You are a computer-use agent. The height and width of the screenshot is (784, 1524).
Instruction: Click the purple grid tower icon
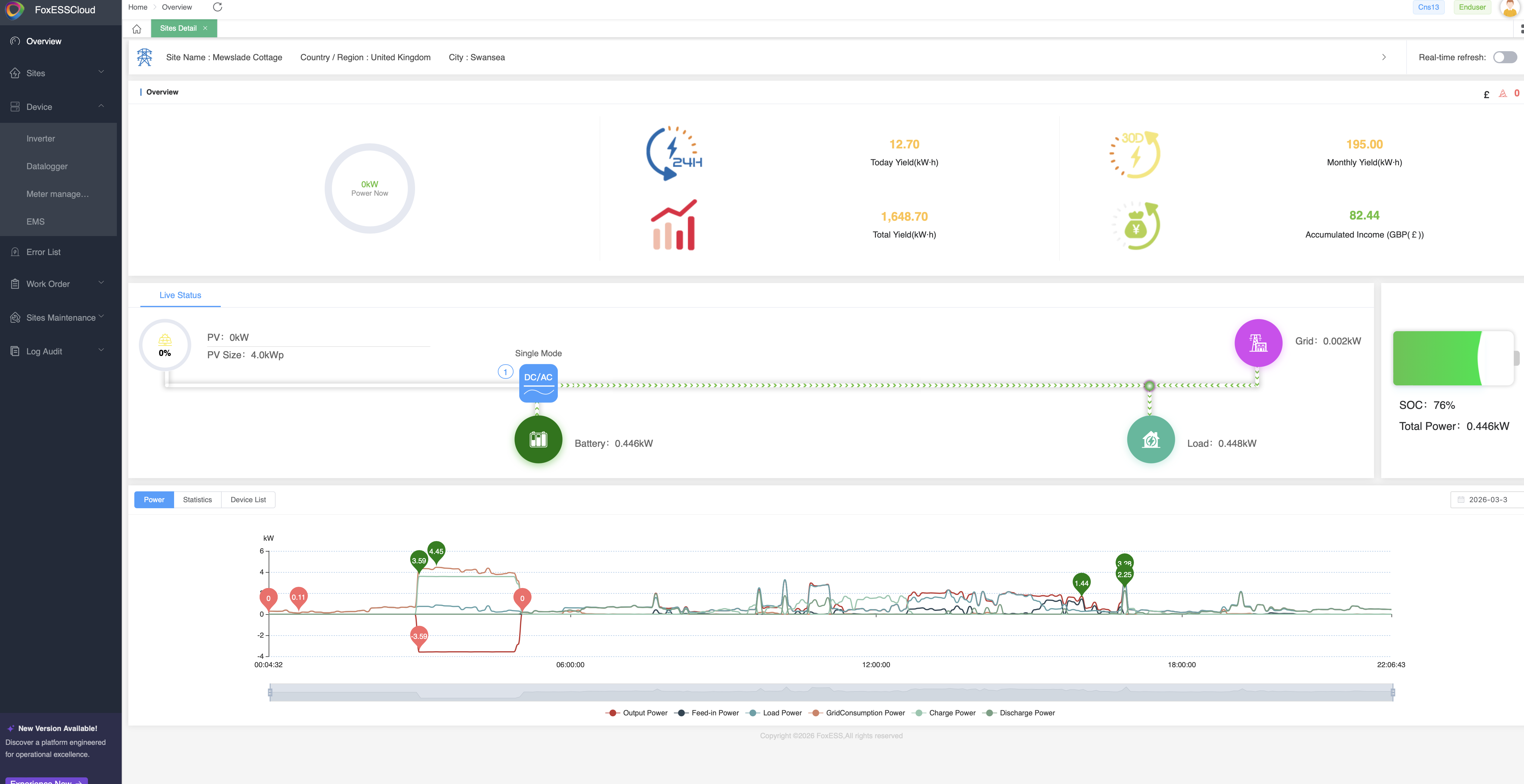pos(1258,343)
